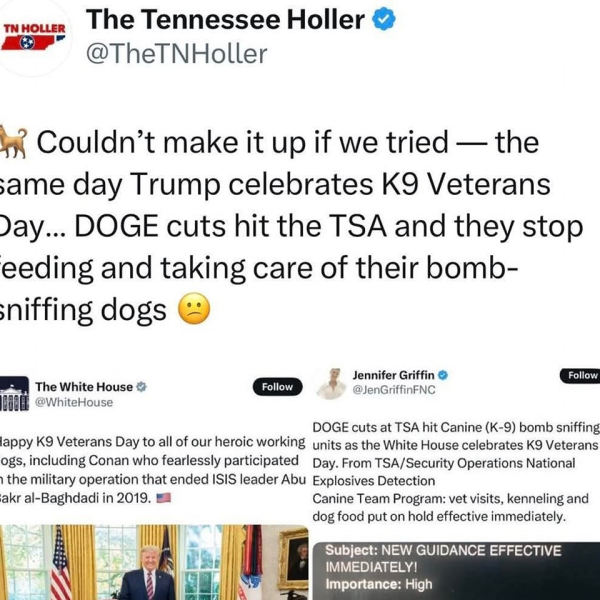Open the Oval Office photo thumbnail
The width and height of the screenshot is (600, 600).
coord(154,562)
